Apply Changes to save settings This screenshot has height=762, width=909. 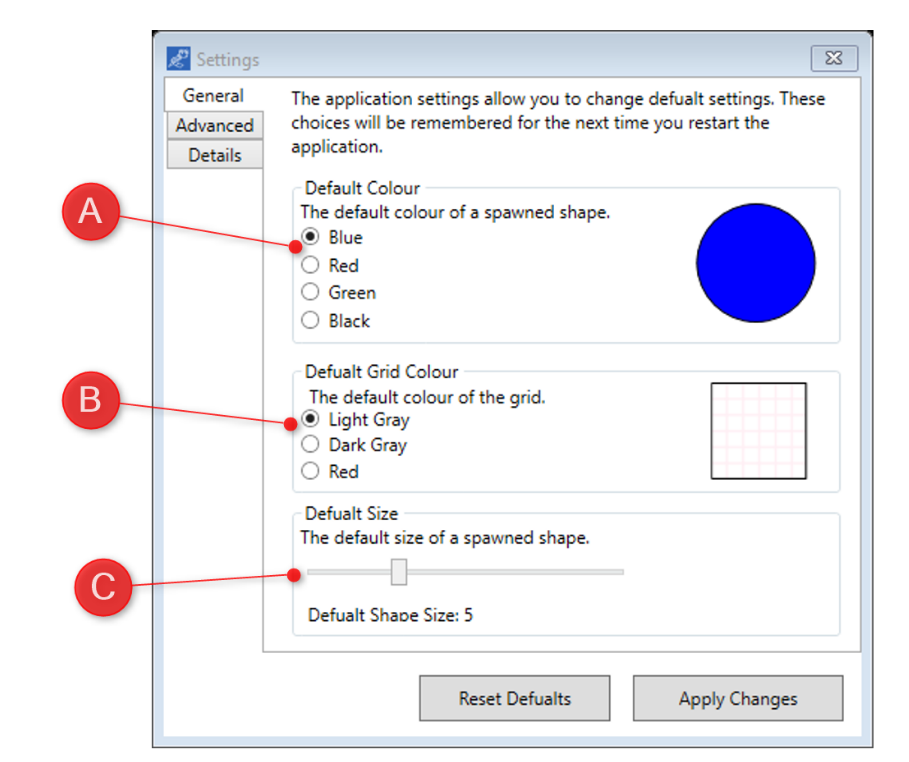738,698
